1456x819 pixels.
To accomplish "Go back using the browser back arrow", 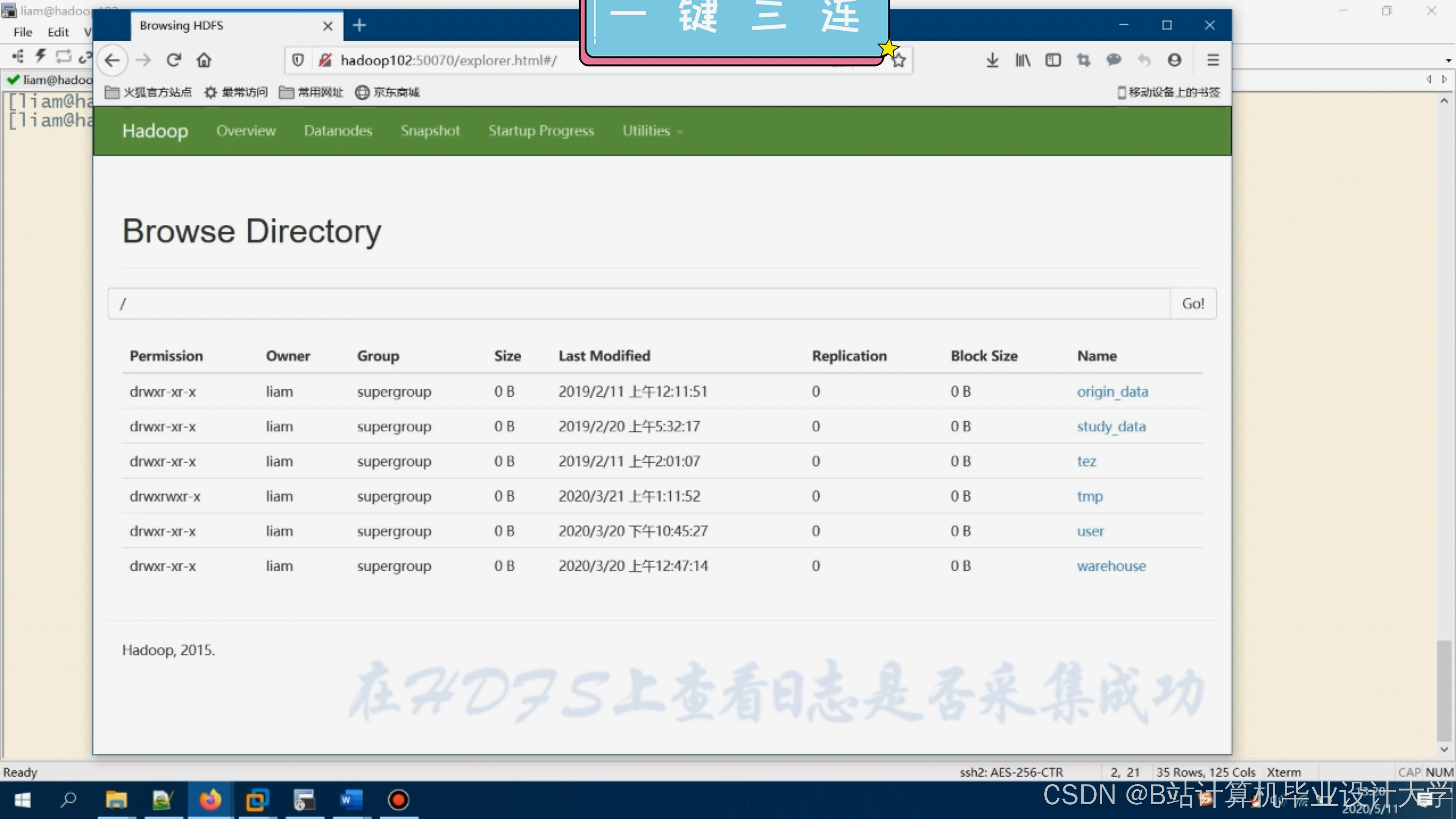I will click(x=112, y=60).
